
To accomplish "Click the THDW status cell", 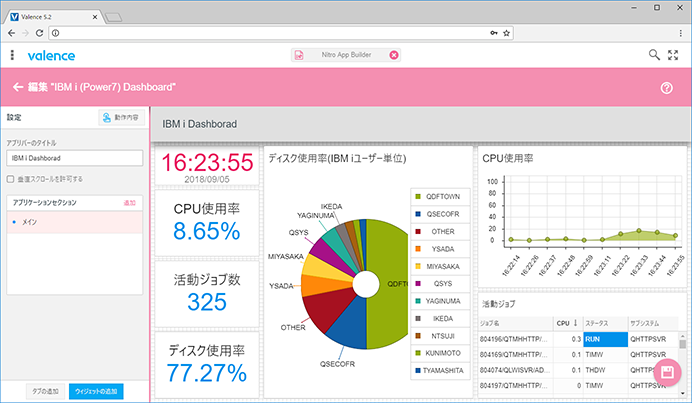I will click(606, 370).
